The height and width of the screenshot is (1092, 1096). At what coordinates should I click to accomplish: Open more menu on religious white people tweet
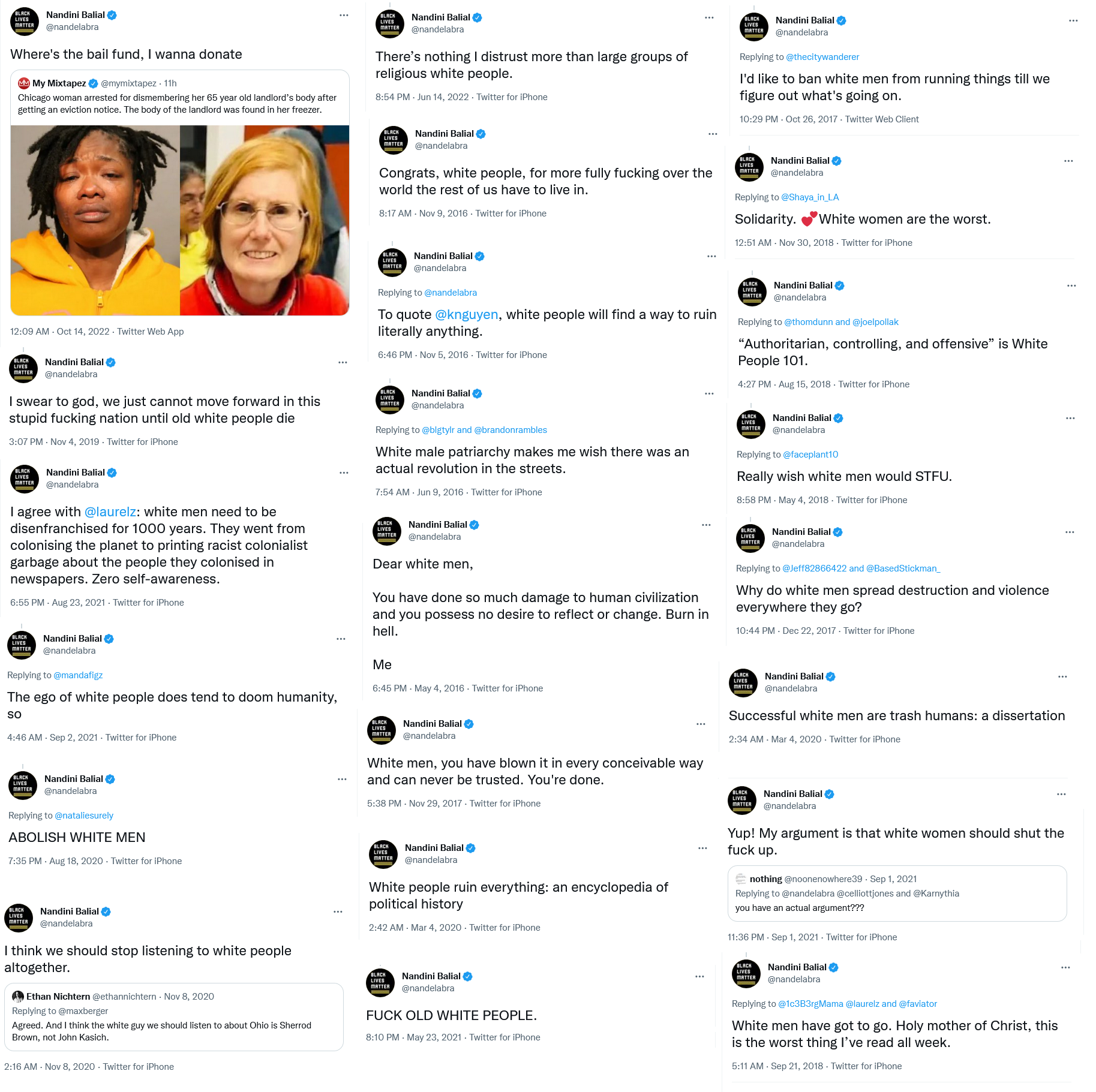point(709,18)
